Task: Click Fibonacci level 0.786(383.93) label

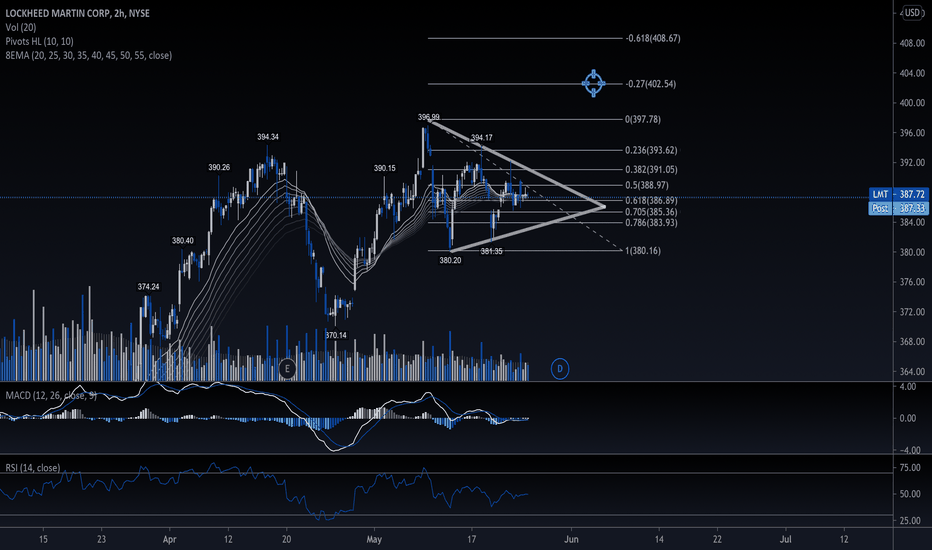Action: [651, 223]
